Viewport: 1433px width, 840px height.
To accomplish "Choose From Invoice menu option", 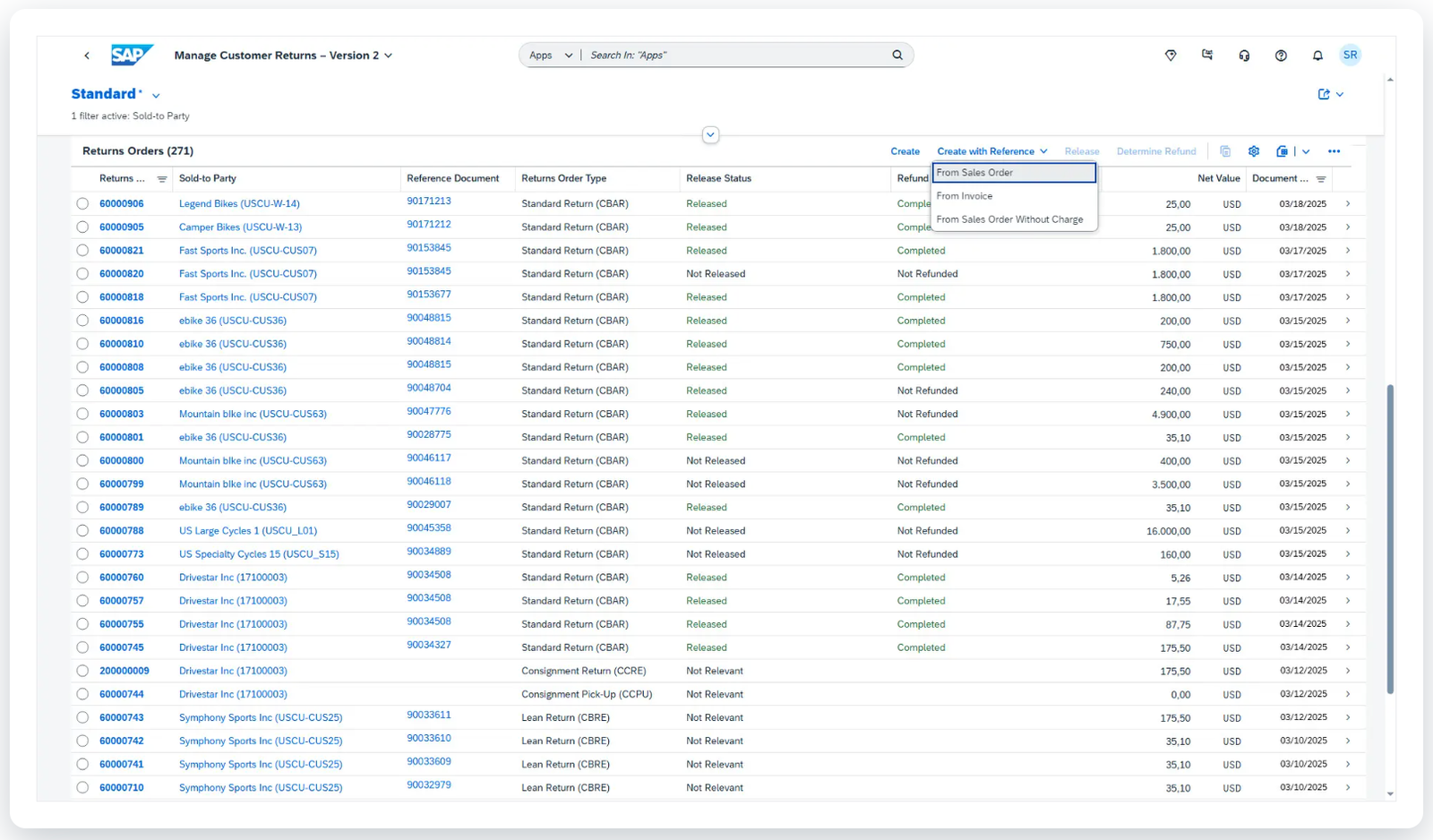I will point(965,196).
